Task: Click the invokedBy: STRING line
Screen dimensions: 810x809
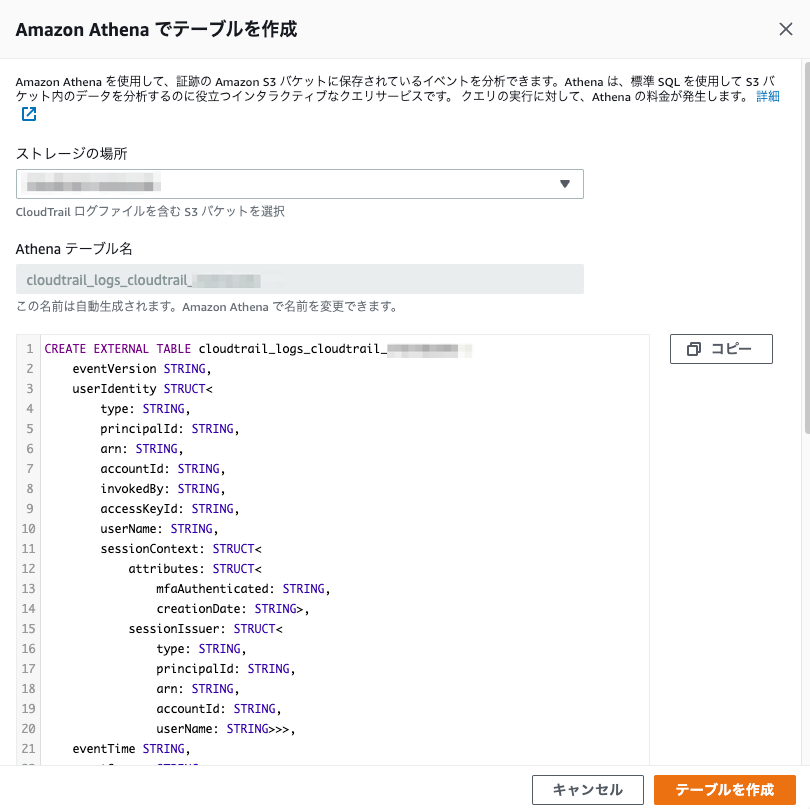Action: click(x=163, y=489)
